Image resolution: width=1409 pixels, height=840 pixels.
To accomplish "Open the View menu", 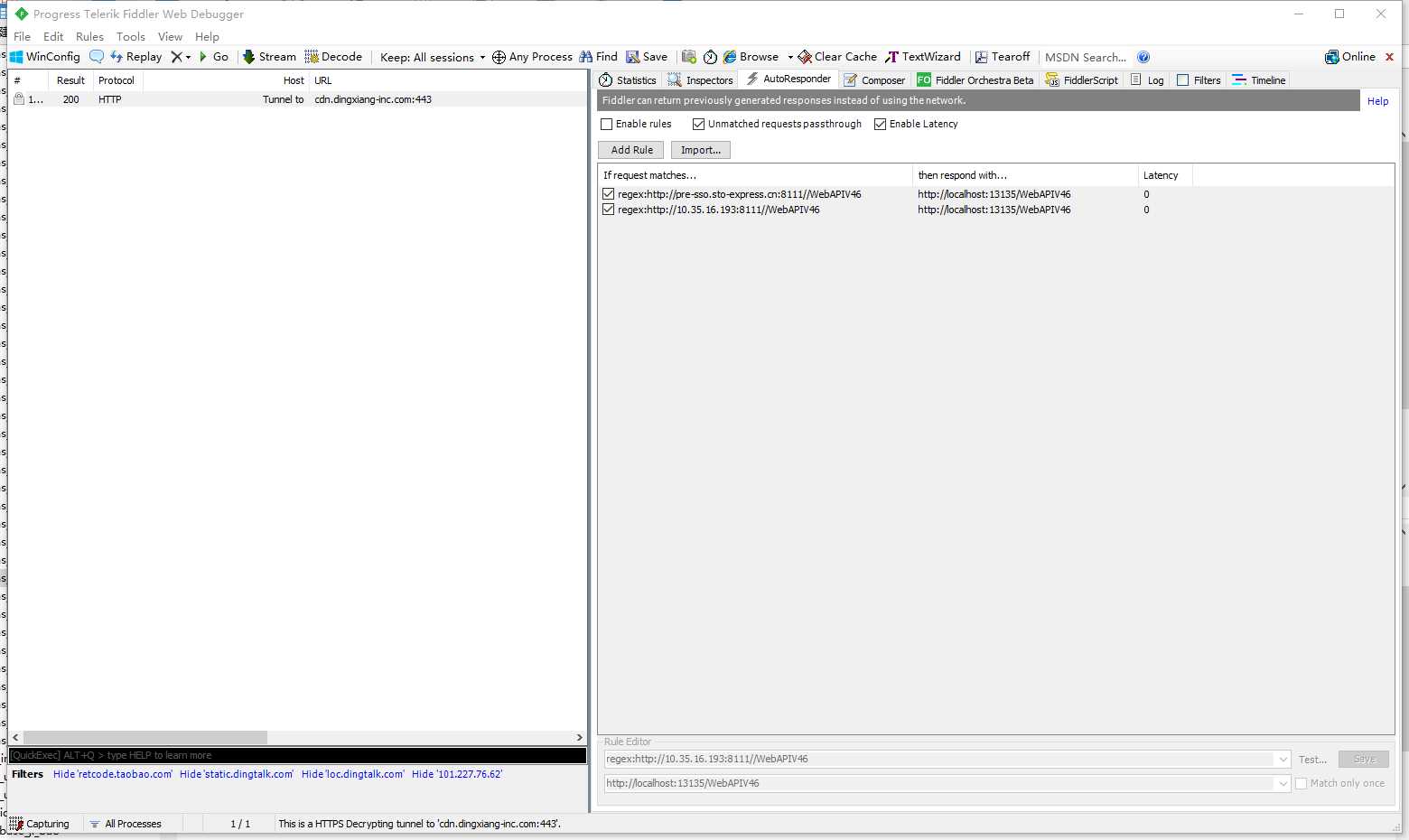I will pyautogui.click(x=170, y=37).
